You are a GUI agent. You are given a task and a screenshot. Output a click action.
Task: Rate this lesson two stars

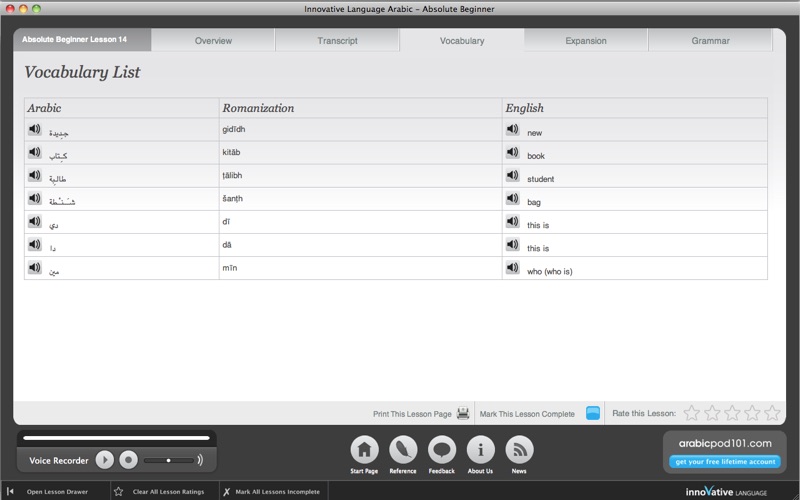point(712,413)
